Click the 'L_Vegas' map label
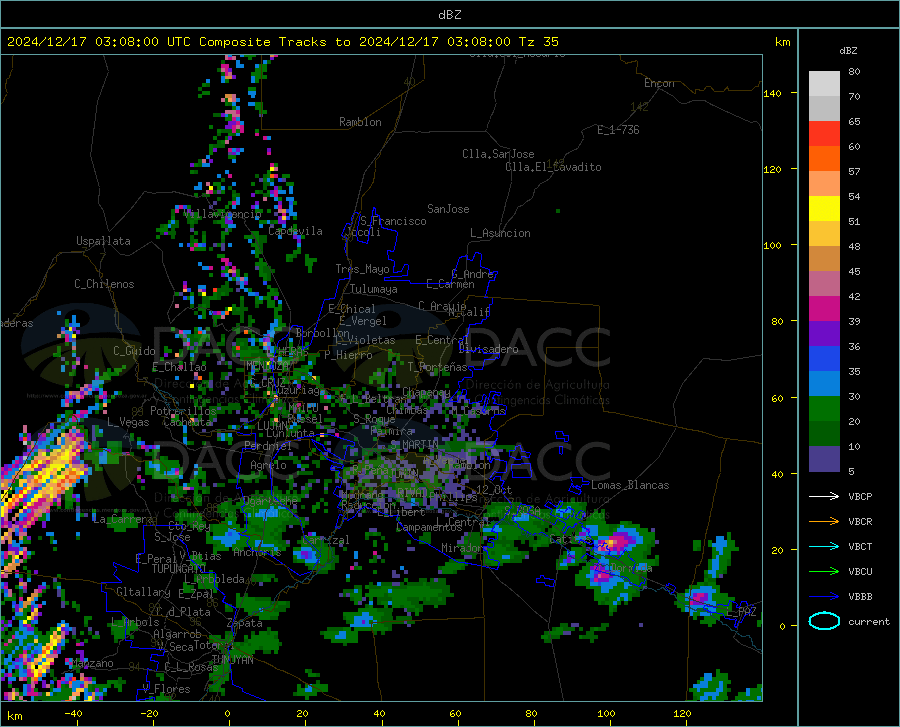This screenshot has height=727, width=900. [x=128, y=422]
